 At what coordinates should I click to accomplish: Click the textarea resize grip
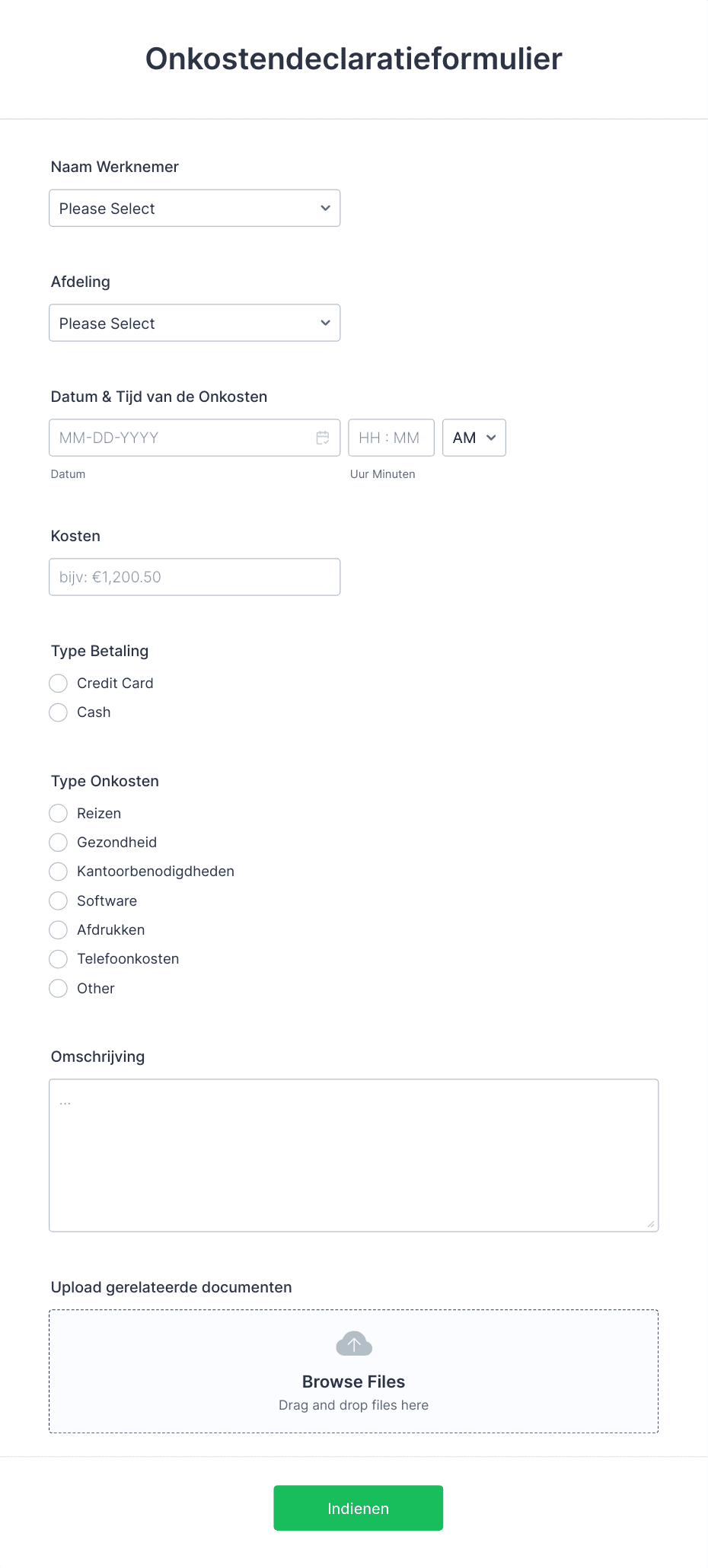tap(652, 1223)
